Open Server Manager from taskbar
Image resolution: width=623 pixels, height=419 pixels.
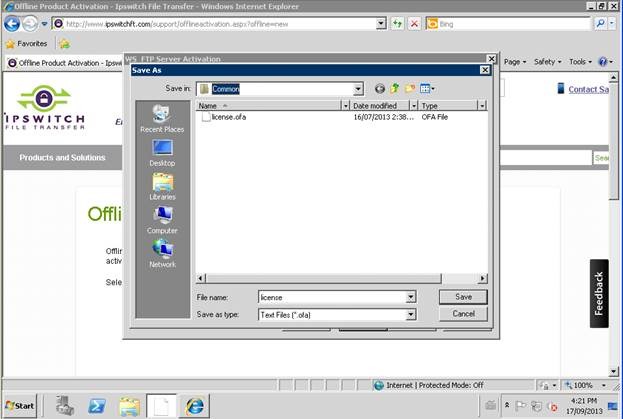pos(64,406)
